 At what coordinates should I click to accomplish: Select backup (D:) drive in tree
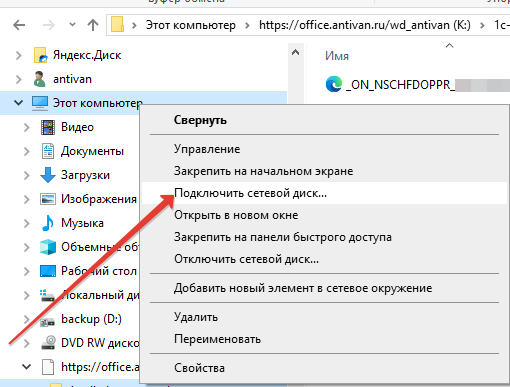pyautogui.click(x=91, y=319)
